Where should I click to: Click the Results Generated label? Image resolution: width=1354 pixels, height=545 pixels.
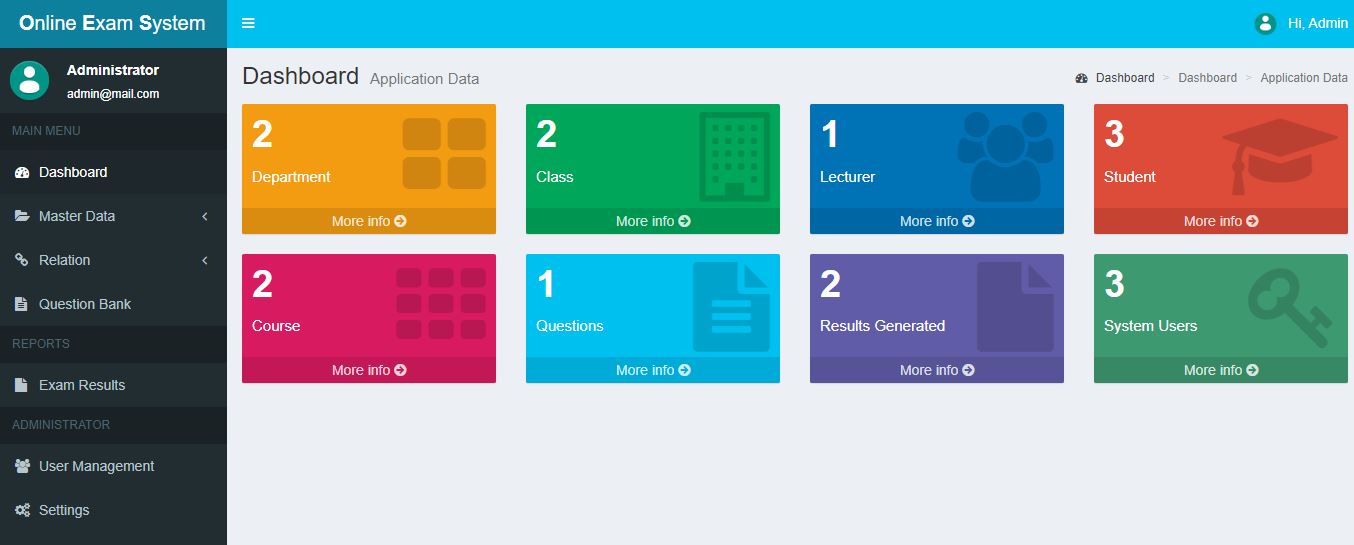[882, 326]
